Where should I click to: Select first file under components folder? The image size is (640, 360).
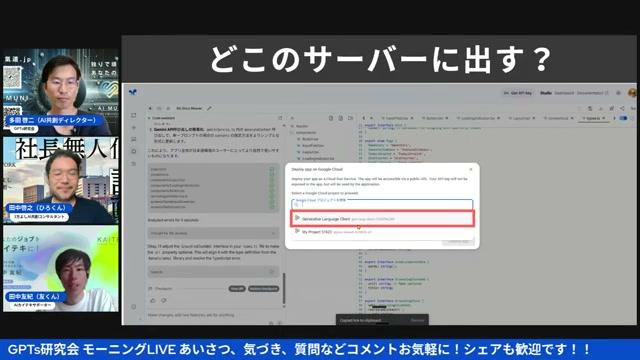coord(311,139)
